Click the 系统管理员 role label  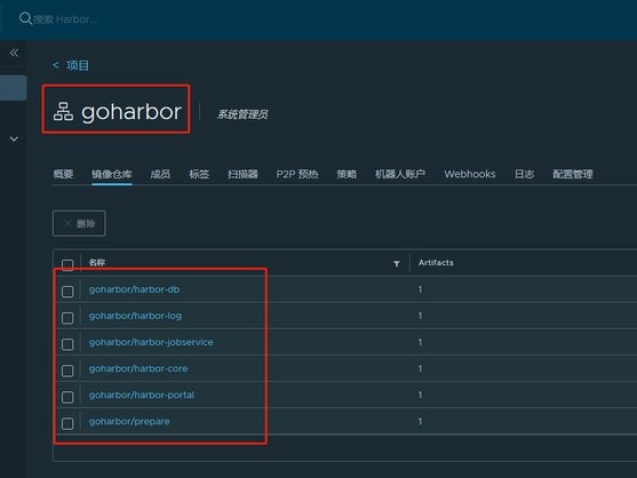pyautogui.click(x=243, y=115)
